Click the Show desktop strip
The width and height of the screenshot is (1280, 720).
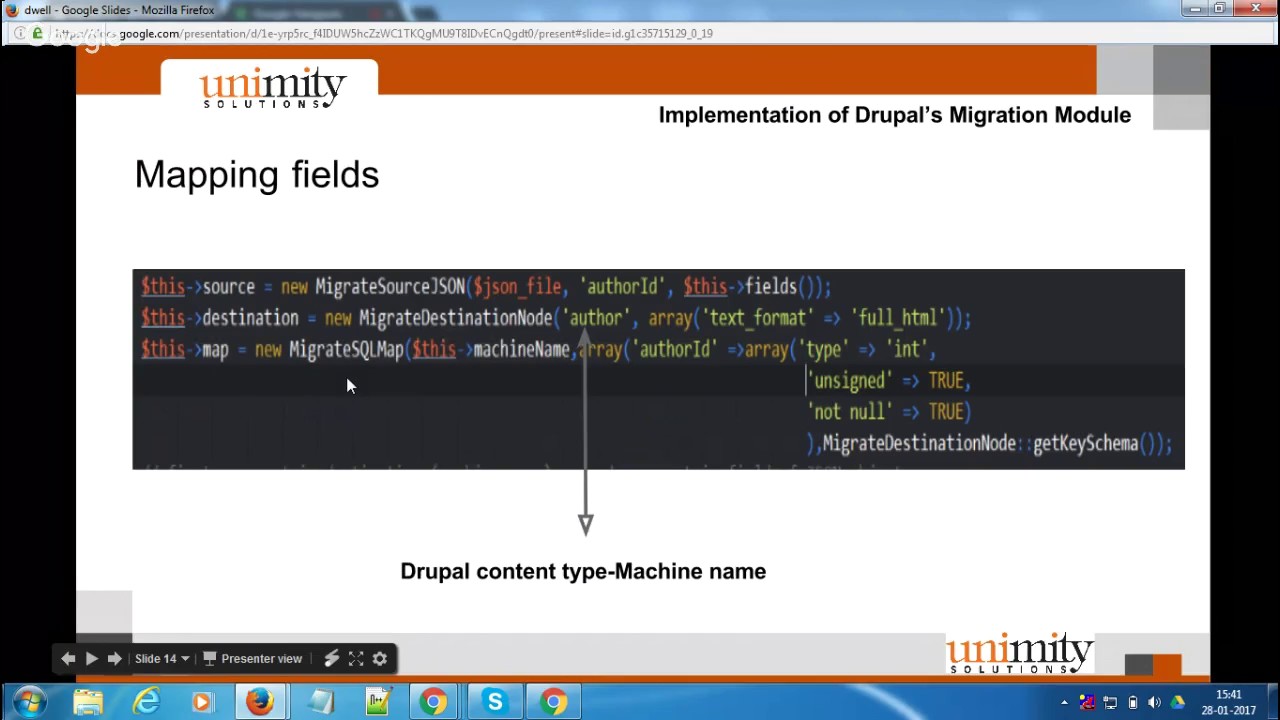1273,702
